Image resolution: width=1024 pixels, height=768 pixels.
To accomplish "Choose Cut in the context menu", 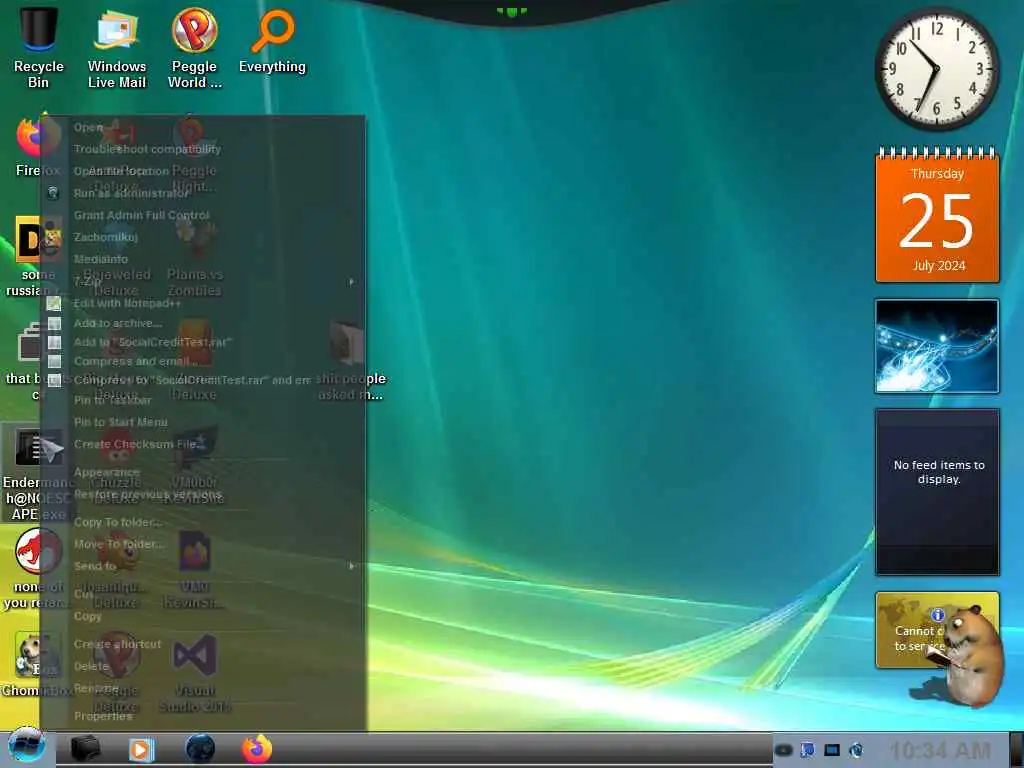I will [202, 594].
